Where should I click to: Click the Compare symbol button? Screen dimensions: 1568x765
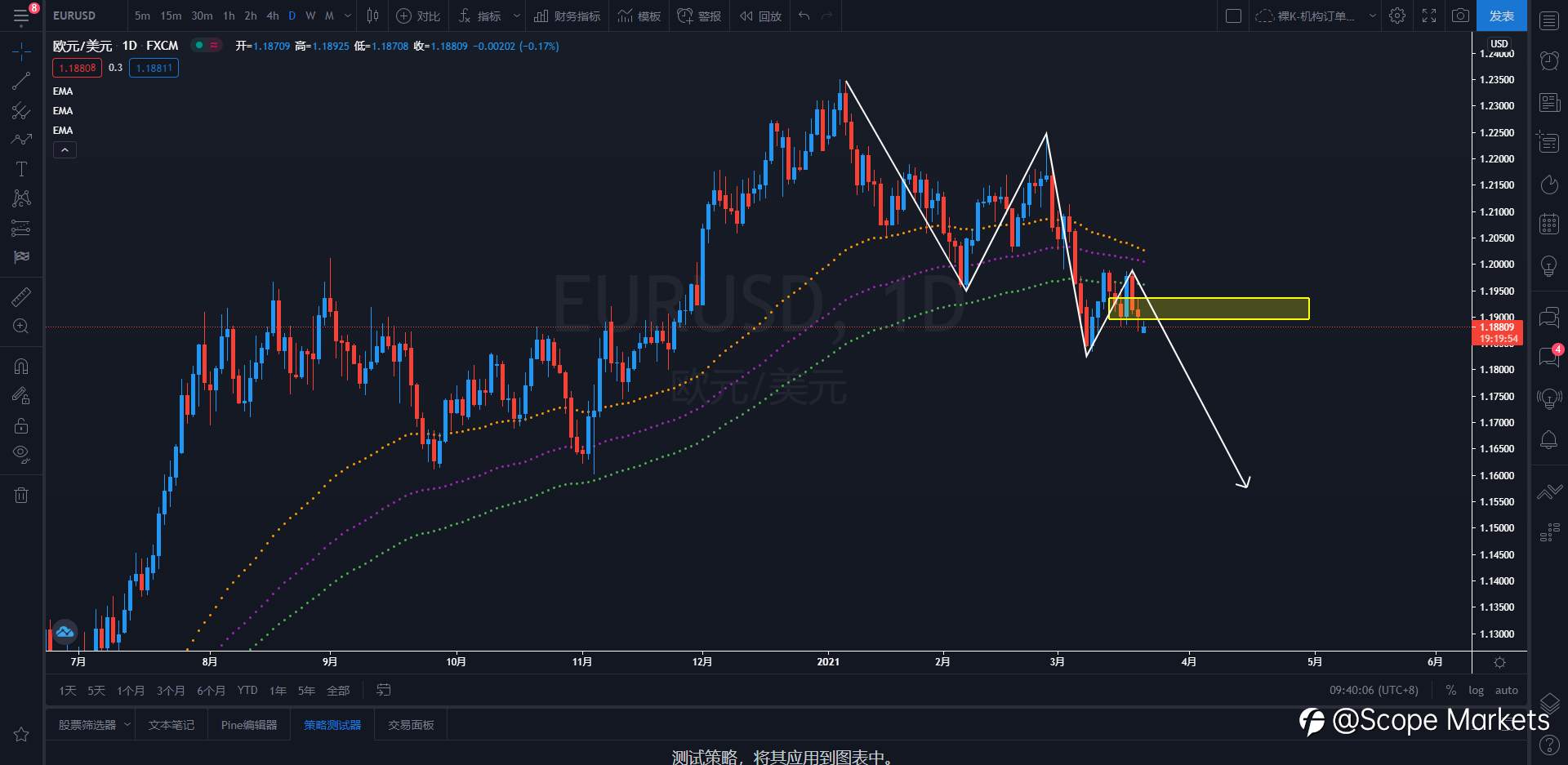click(418, 16)
